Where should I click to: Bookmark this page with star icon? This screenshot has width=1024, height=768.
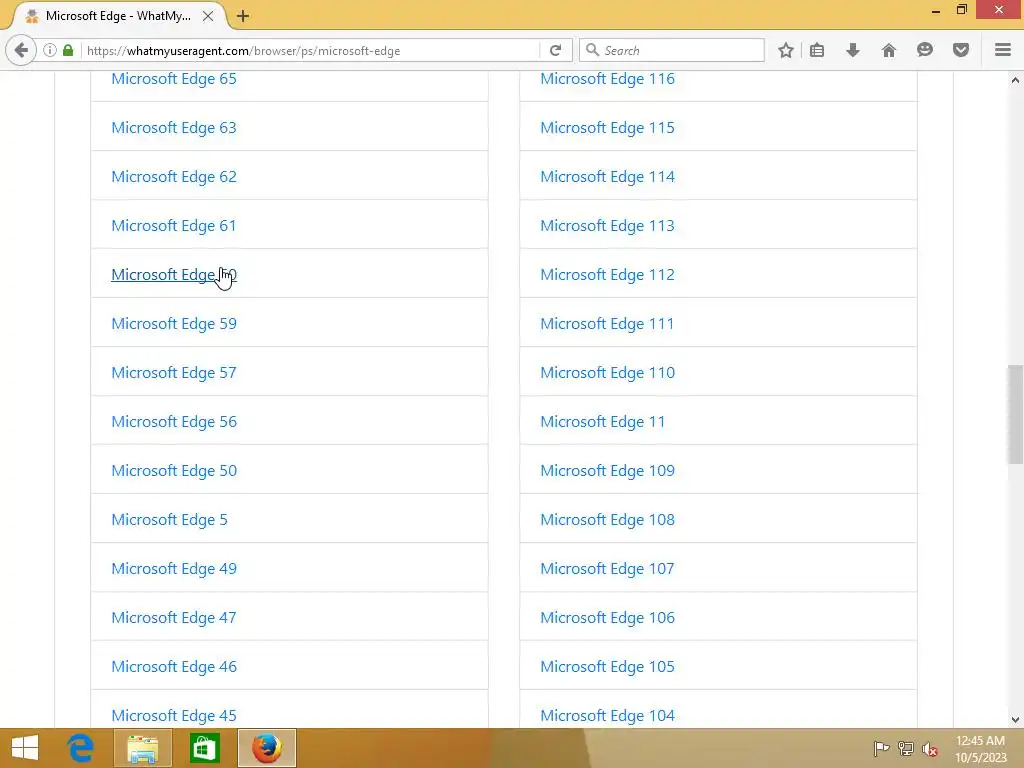(x=786, y=50)
